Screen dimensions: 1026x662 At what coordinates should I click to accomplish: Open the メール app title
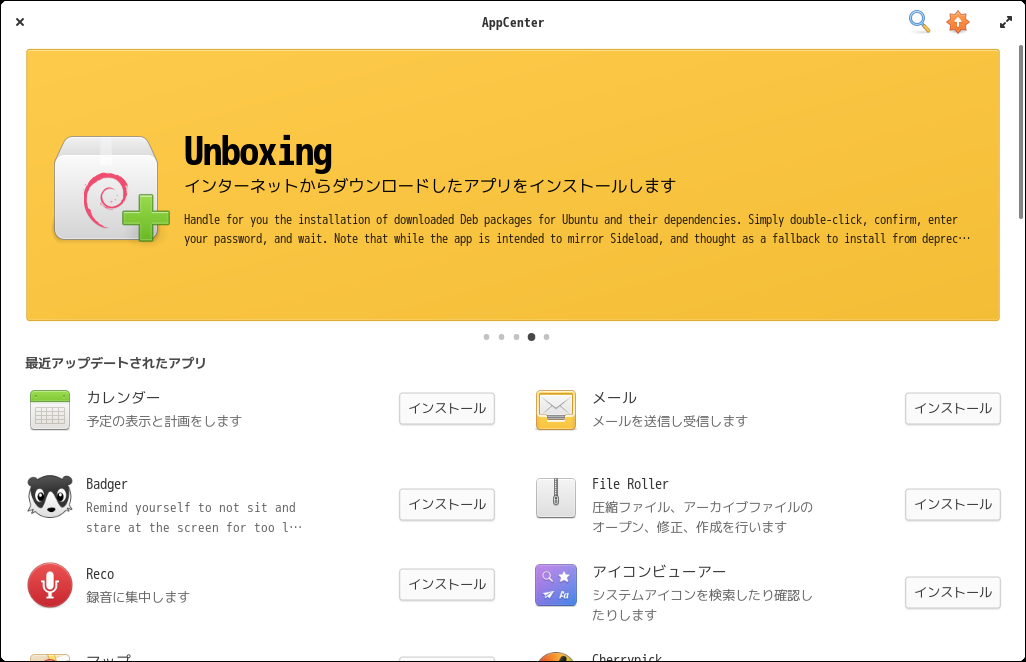pyautogui.click(x=614, y=397)
